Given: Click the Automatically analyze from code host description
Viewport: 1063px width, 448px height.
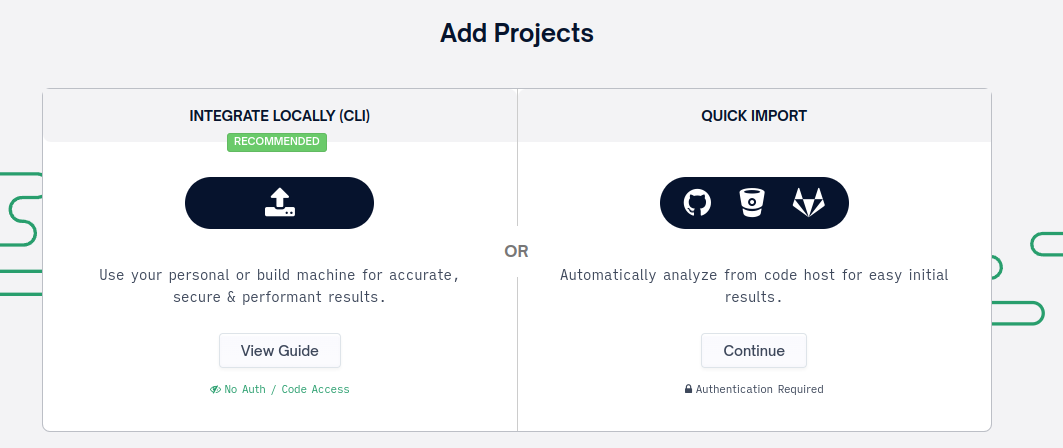Looking at the screenshot, I should pos(754,286).
